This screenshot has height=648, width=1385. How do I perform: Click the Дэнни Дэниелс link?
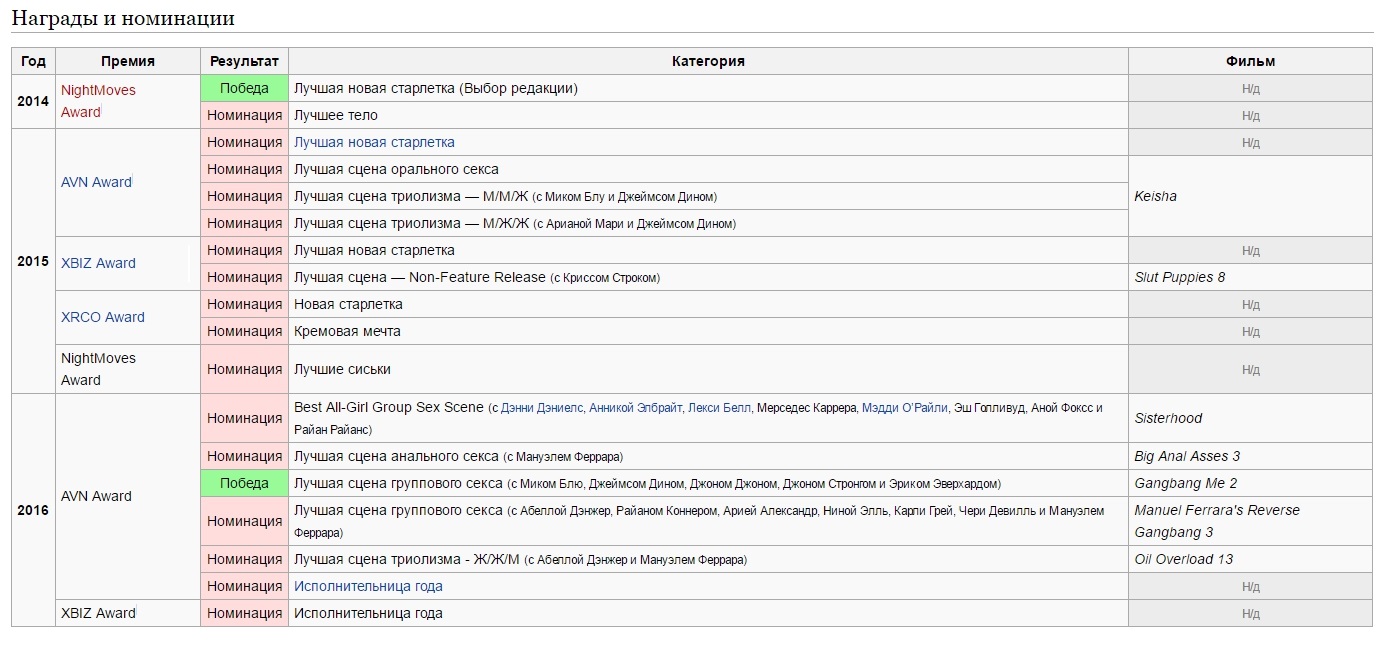[x=543, y=408]
